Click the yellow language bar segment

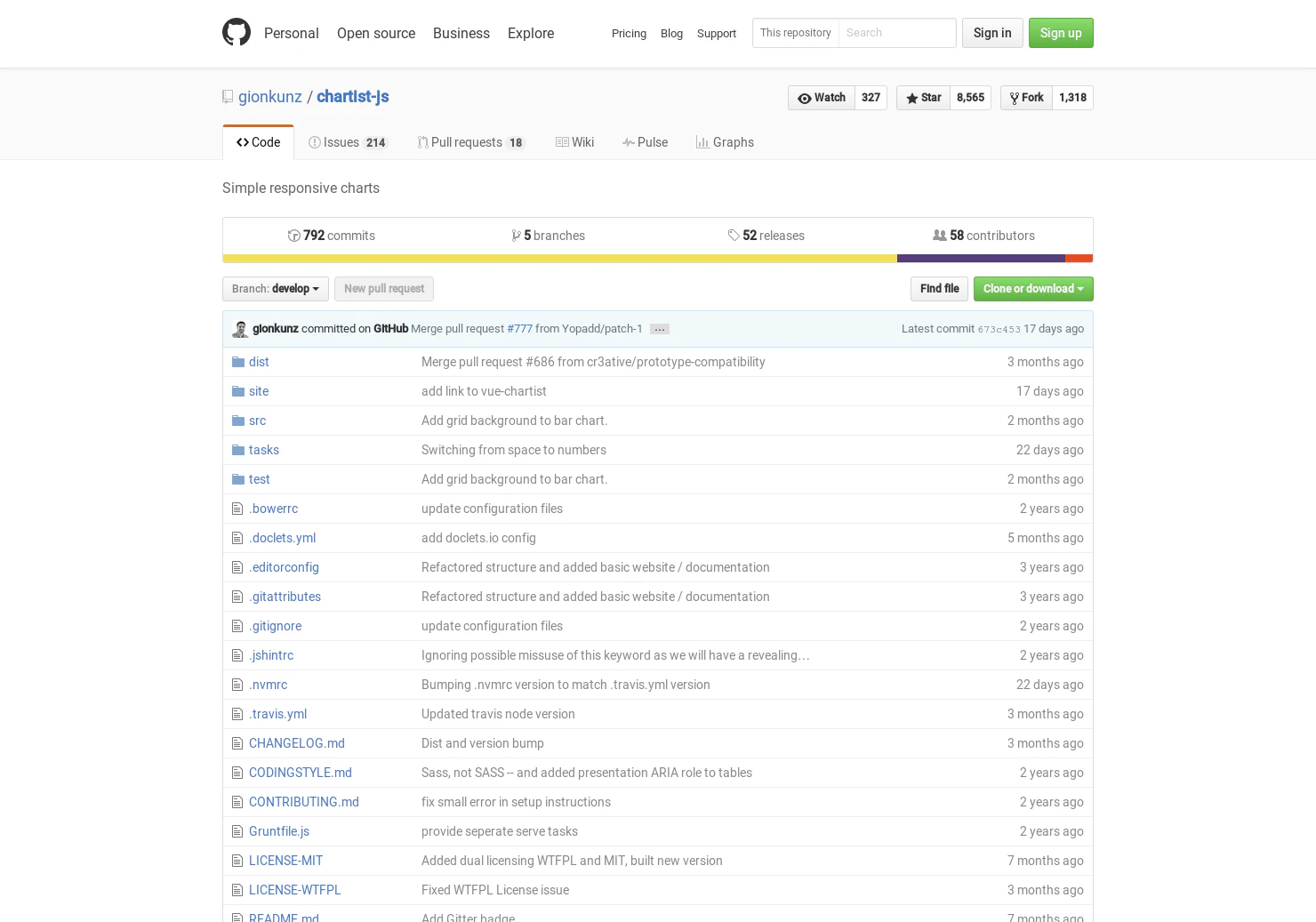[559, 259]
